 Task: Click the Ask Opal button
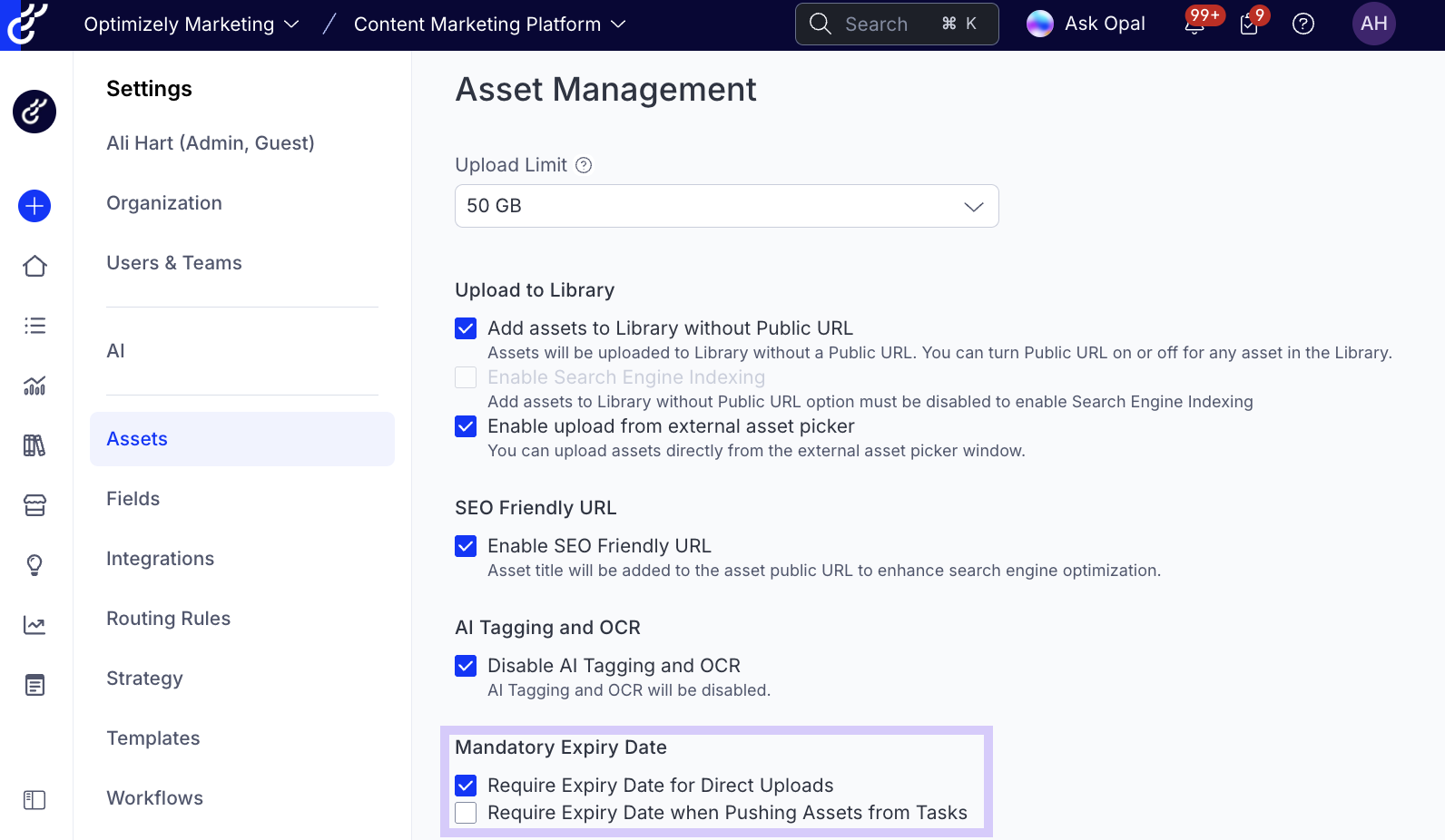coord(1086,24)
